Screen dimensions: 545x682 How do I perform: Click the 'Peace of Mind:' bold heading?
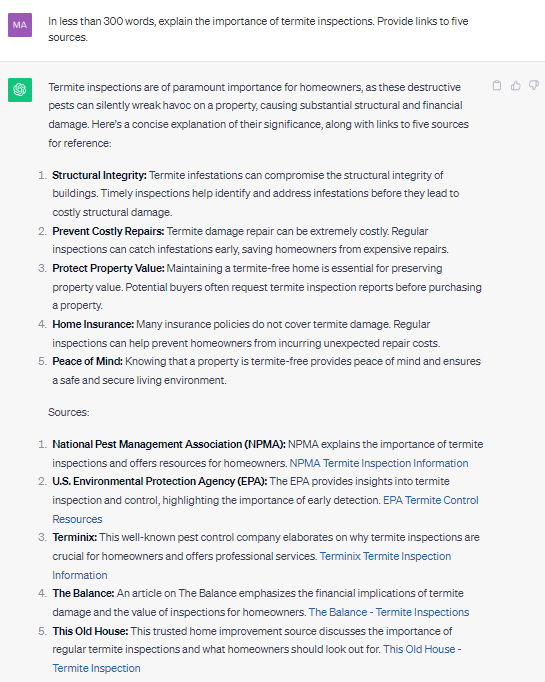pyautogui.click(x=87, y=361)
